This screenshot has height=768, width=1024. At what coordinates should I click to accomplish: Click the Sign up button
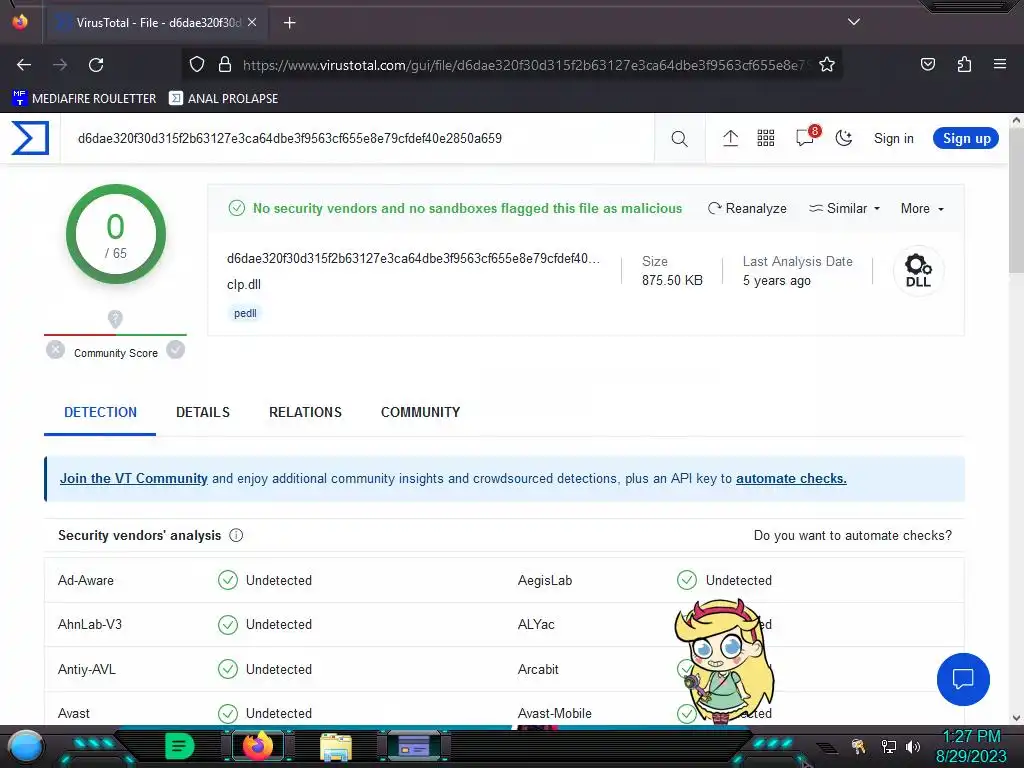[x=966, y=138]
